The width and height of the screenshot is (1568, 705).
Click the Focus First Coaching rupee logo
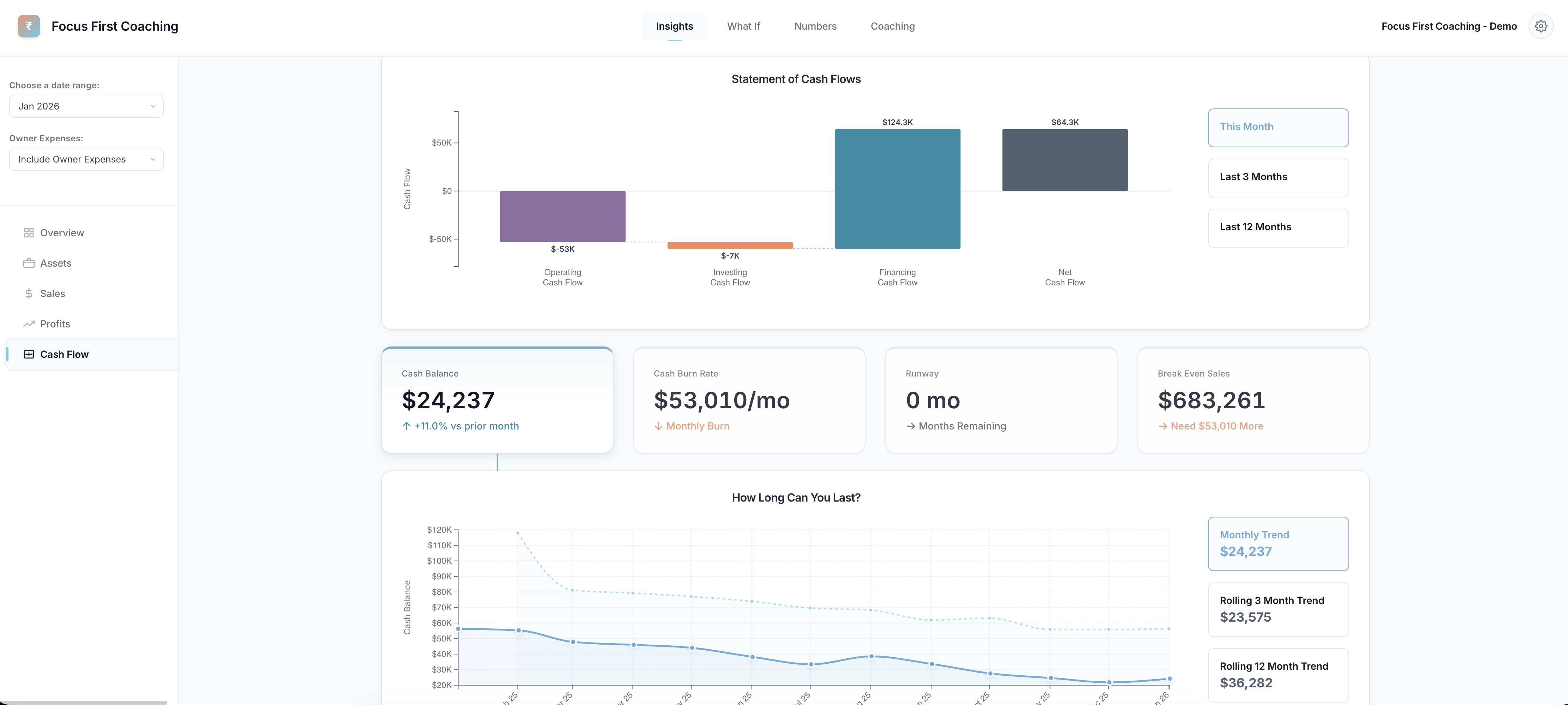point(28,26)
